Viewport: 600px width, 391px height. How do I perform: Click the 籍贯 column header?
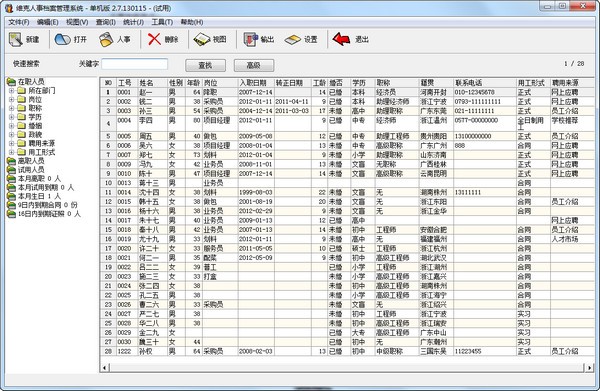[436, 83]
